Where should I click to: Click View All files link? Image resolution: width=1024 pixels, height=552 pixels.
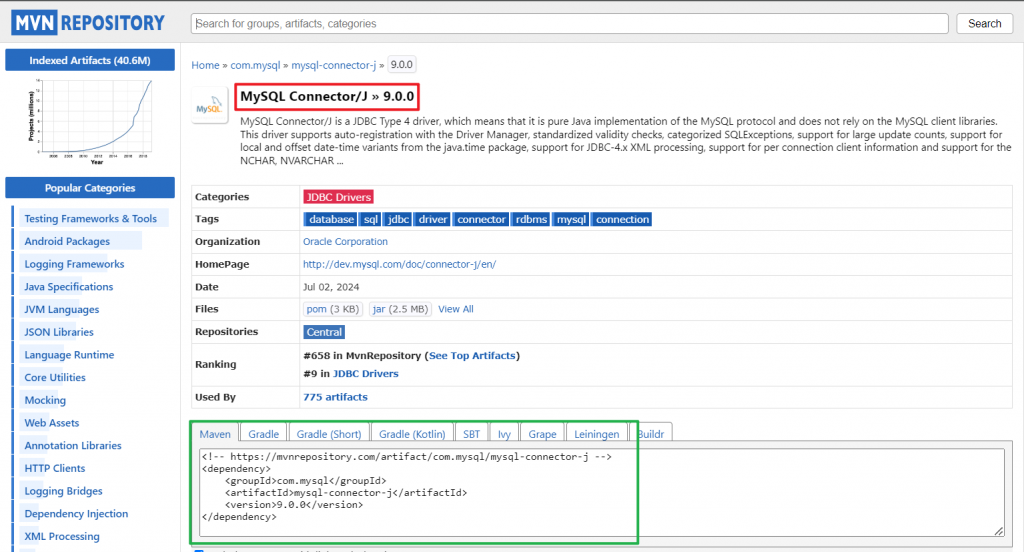click(x=456, y=309)
